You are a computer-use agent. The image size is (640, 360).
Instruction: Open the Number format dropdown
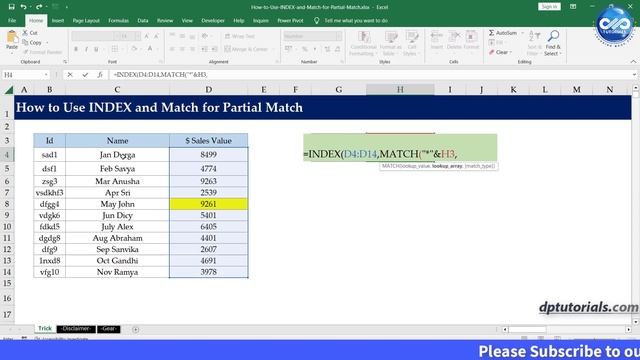pos(339,36)
